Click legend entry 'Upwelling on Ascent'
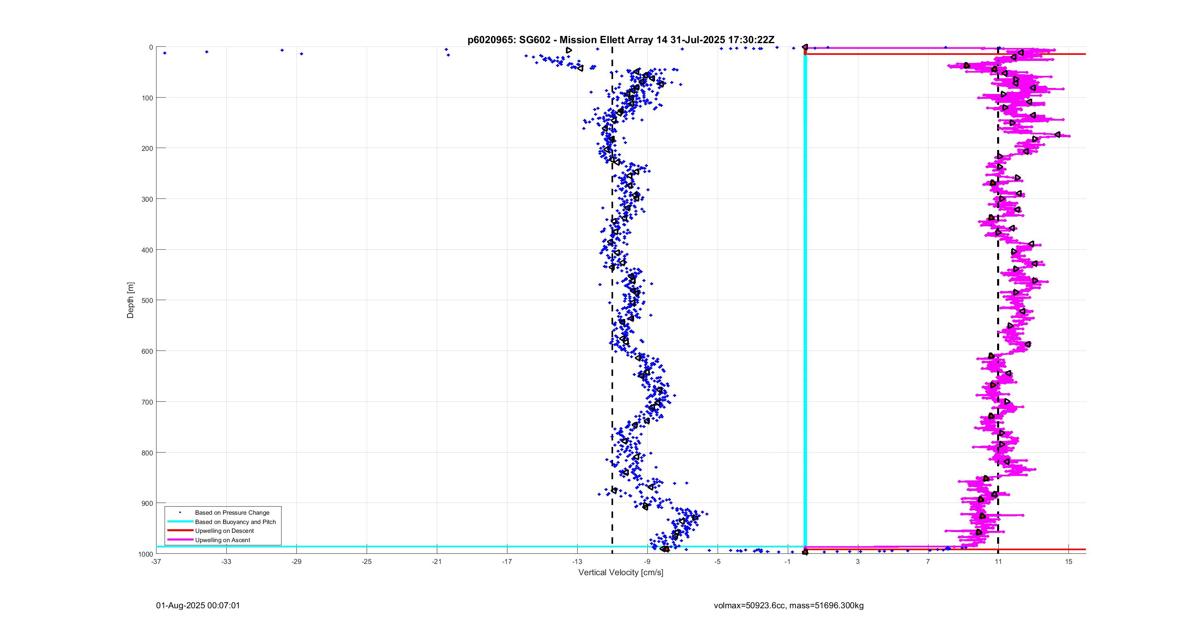This screenshot has width=1200, height=622. click(223, 540)
